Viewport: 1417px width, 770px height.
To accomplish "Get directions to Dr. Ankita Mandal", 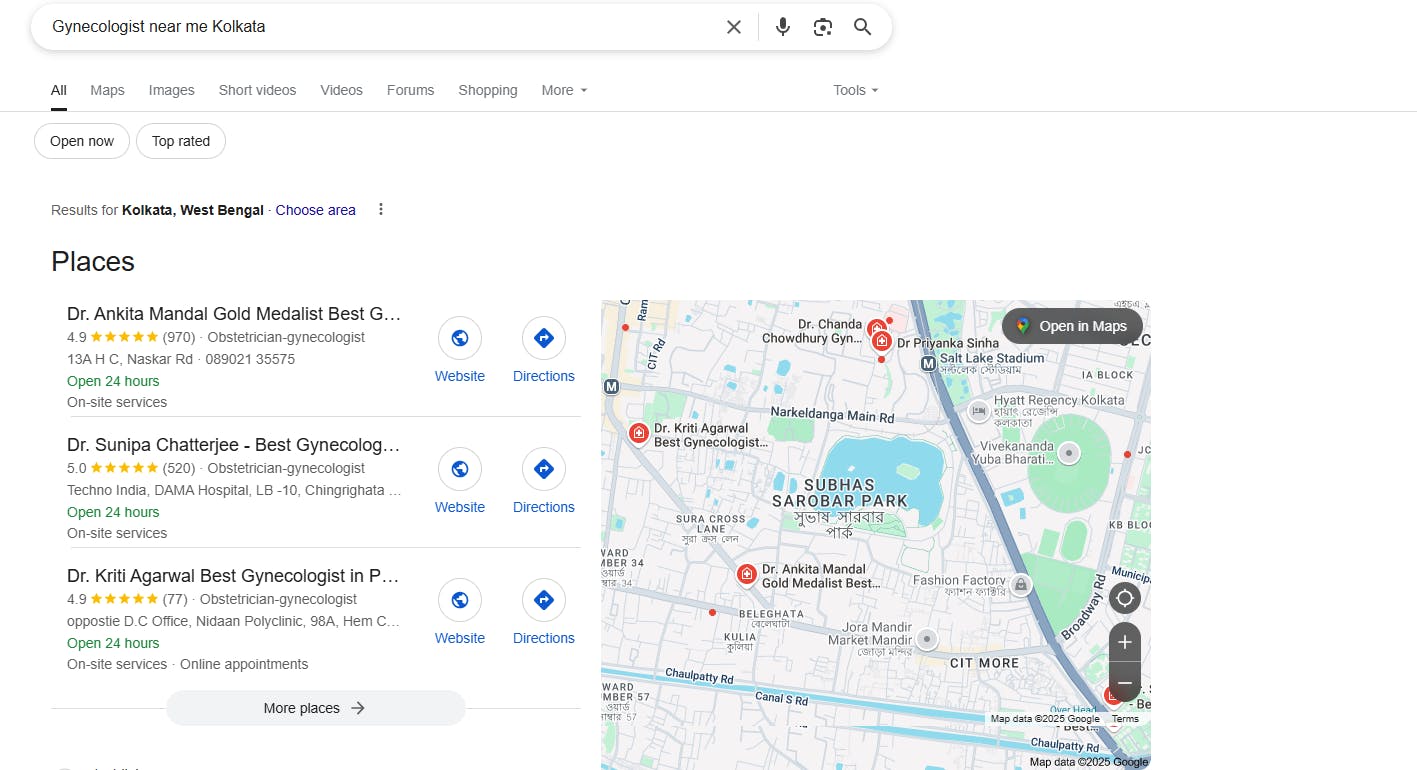I will pyautogui.click(x=544, y=338).
